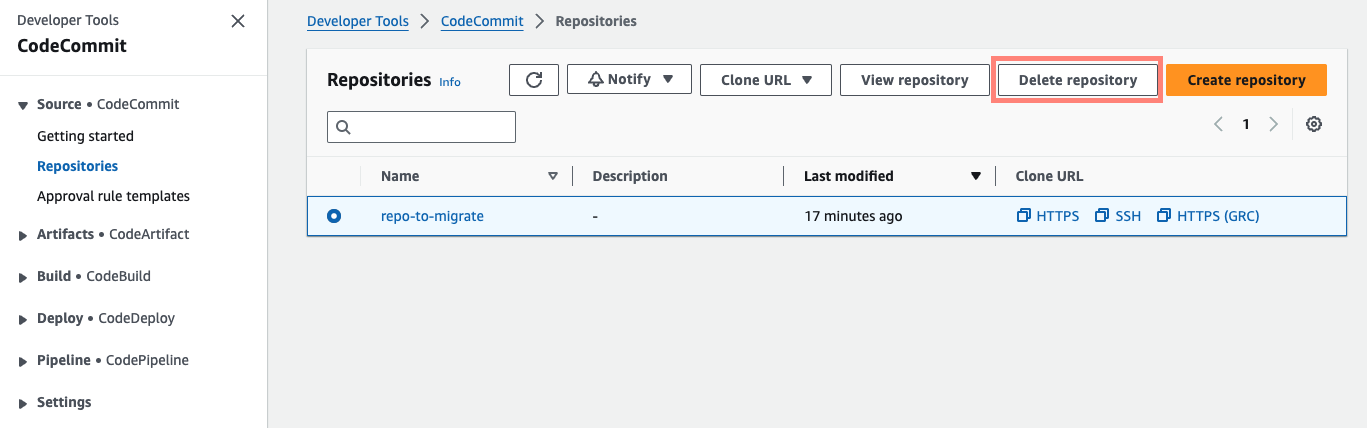1367x428 pixels.
Task: Expand the Build CodeBuild section
Action: 24,277
